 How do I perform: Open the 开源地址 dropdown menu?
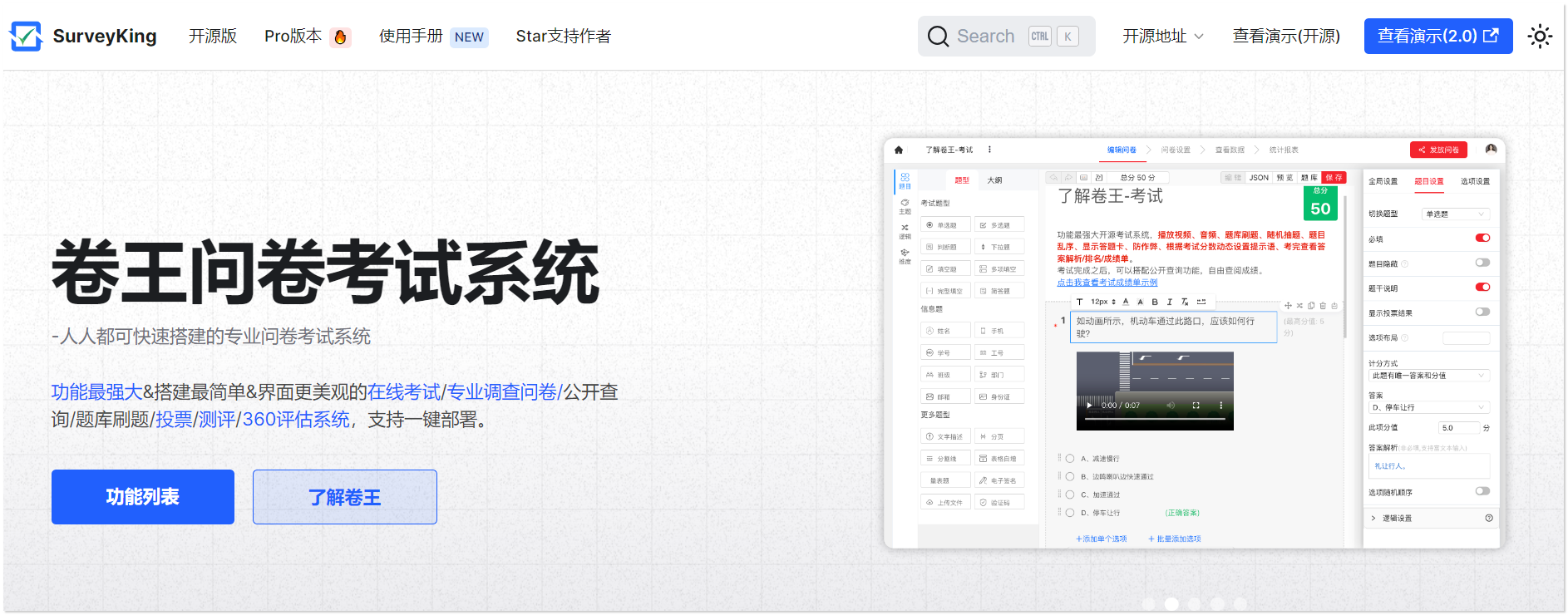1163,37
